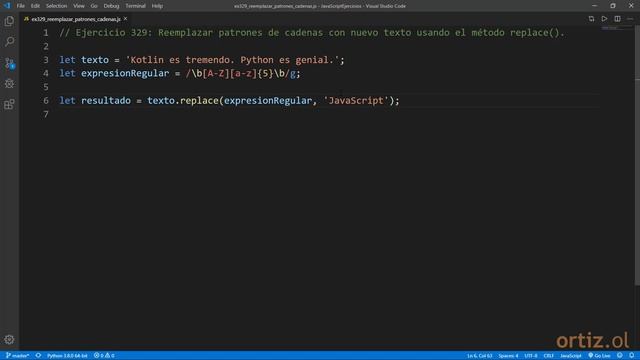Image resolution: width=640 pixels, height=360 pixels.
Task: Change the Spaces: 4 indentation setting
Action: (x=508, y=356)
